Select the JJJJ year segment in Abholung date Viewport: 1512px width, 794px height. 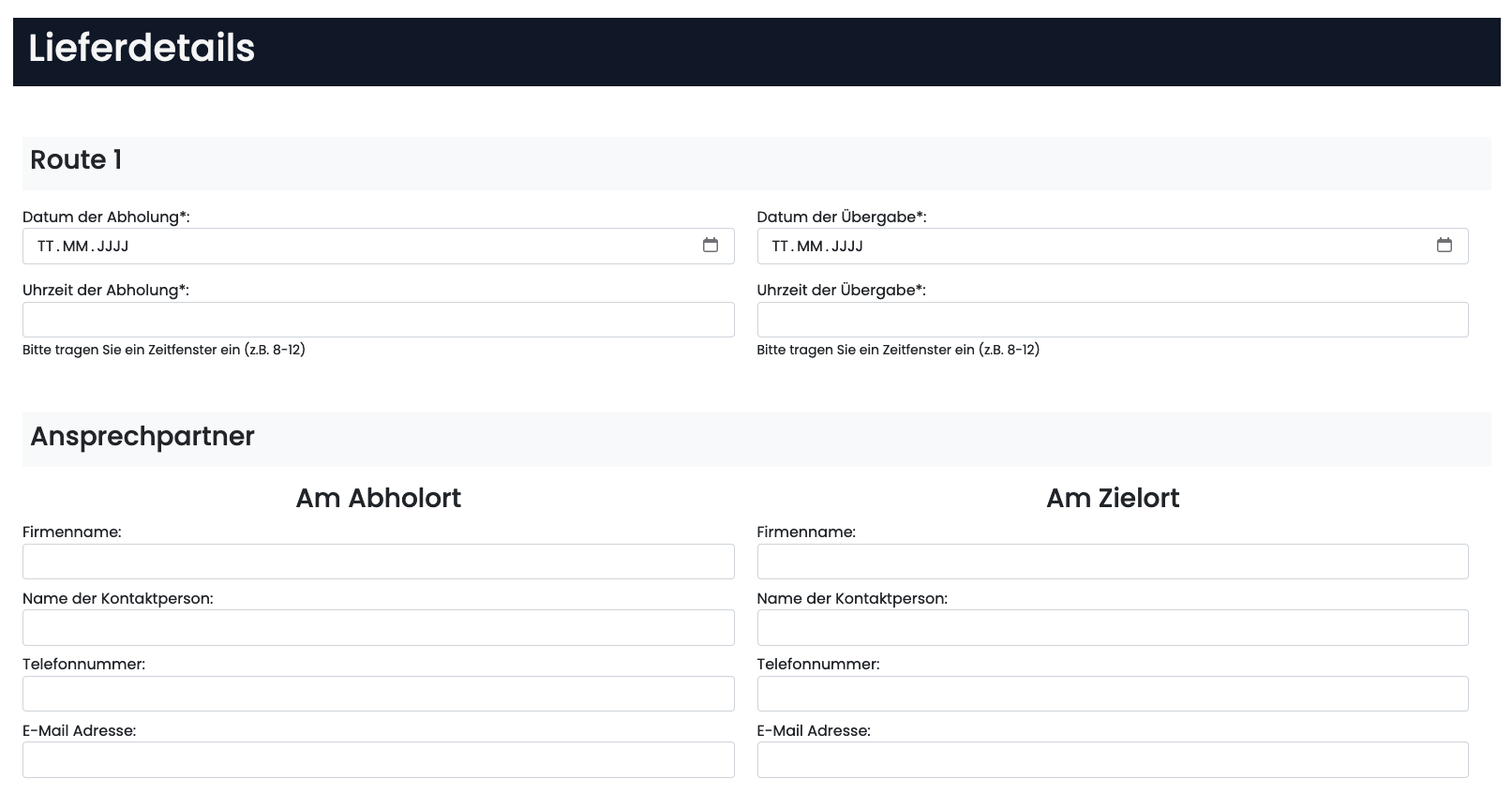[112, 247]
